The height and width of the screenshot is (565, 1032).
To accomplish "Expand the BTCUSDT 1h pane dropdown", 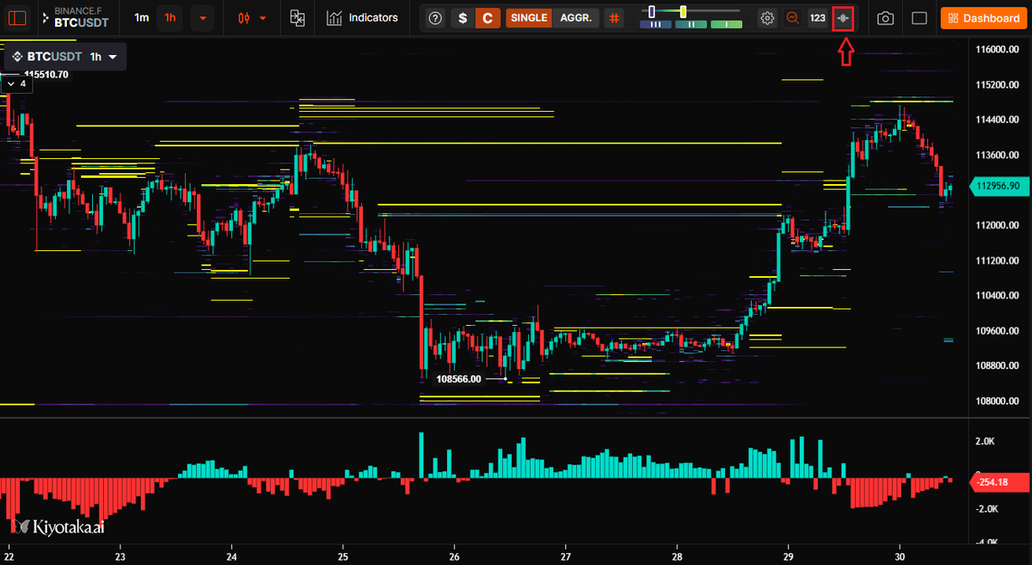I will (113, 57).
